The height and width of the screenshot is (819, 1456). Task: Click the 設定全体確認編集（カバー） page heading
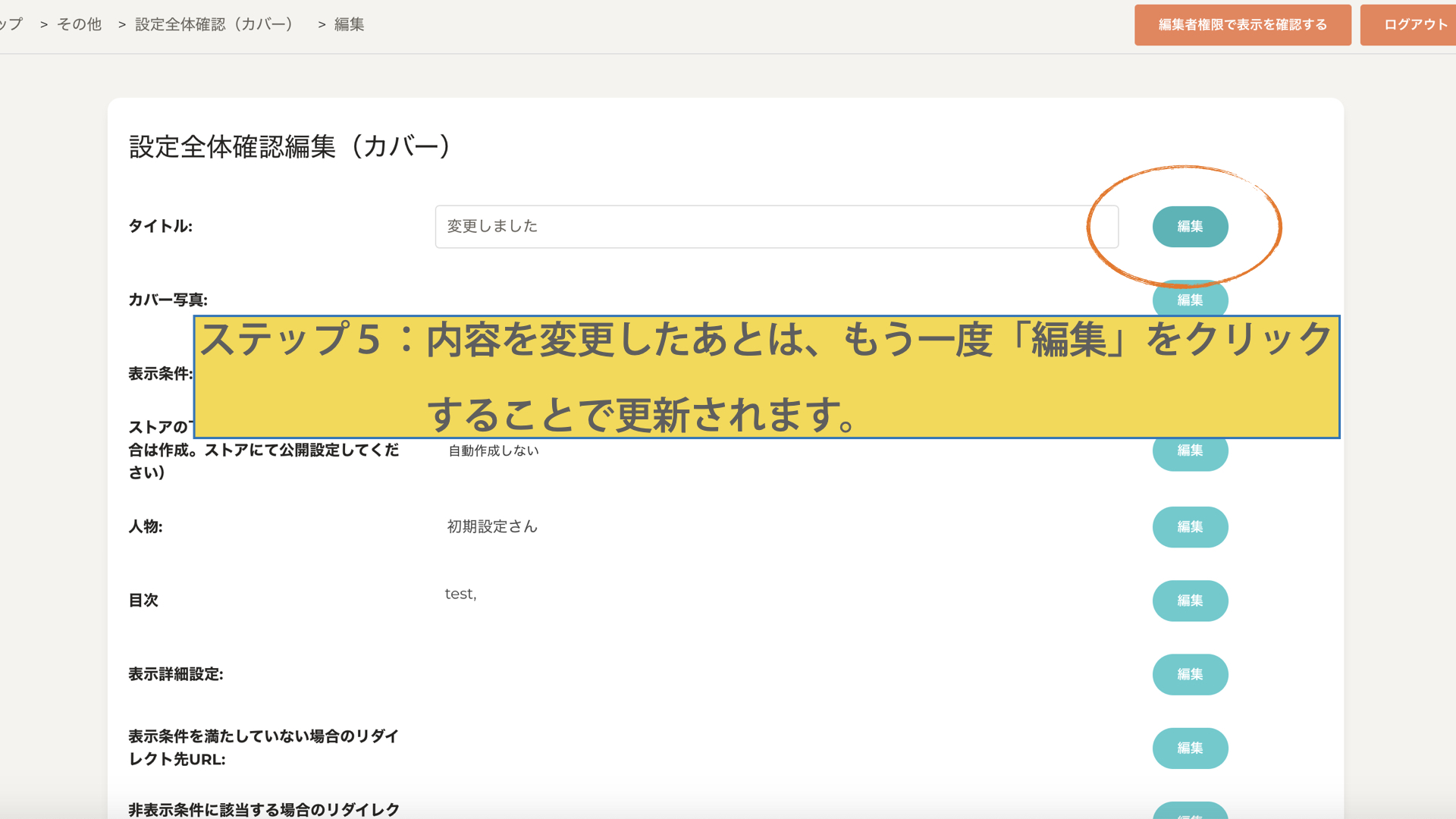tap(289, 146)
